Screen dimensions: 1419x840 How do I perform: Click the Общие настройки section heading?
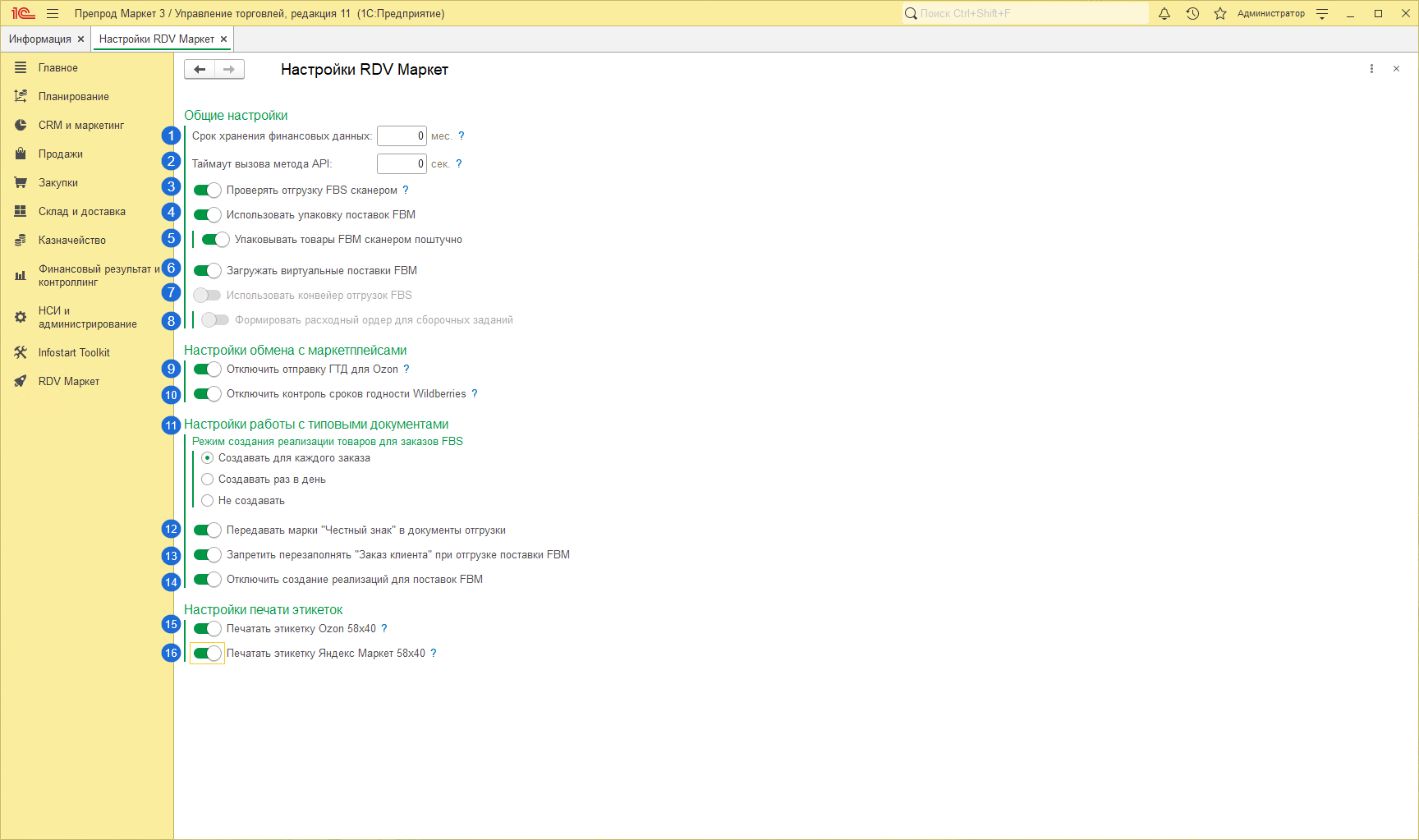[236, 116]
